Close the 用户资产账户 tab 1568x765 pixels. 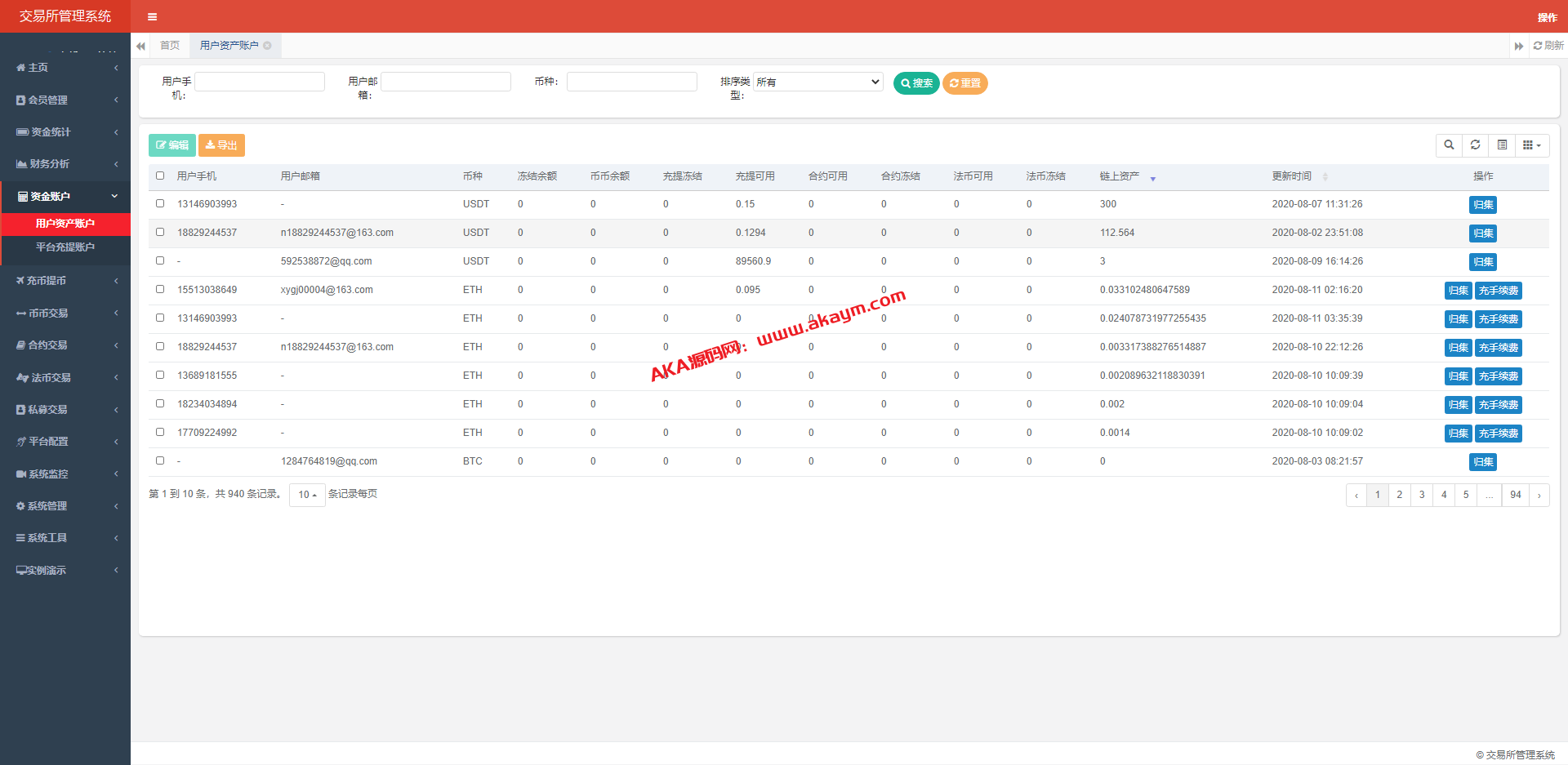pyautogui.click(x=267, y=46)
